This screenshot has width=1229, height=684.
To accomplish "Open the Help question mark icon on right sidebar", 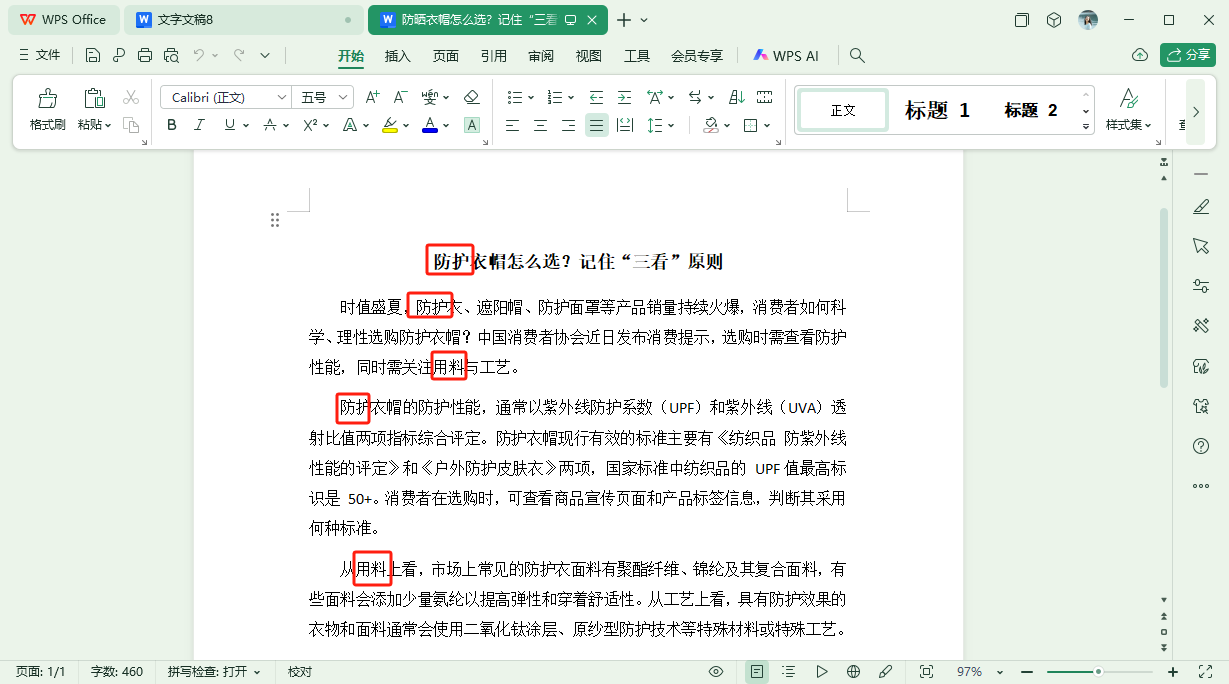I will click(1200, 446).
